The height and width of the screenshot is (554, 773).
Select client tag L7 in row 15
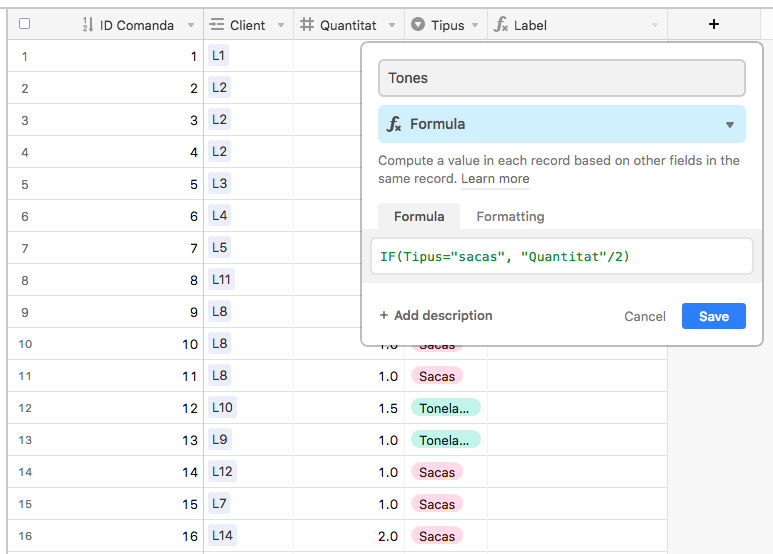(219, 503)
